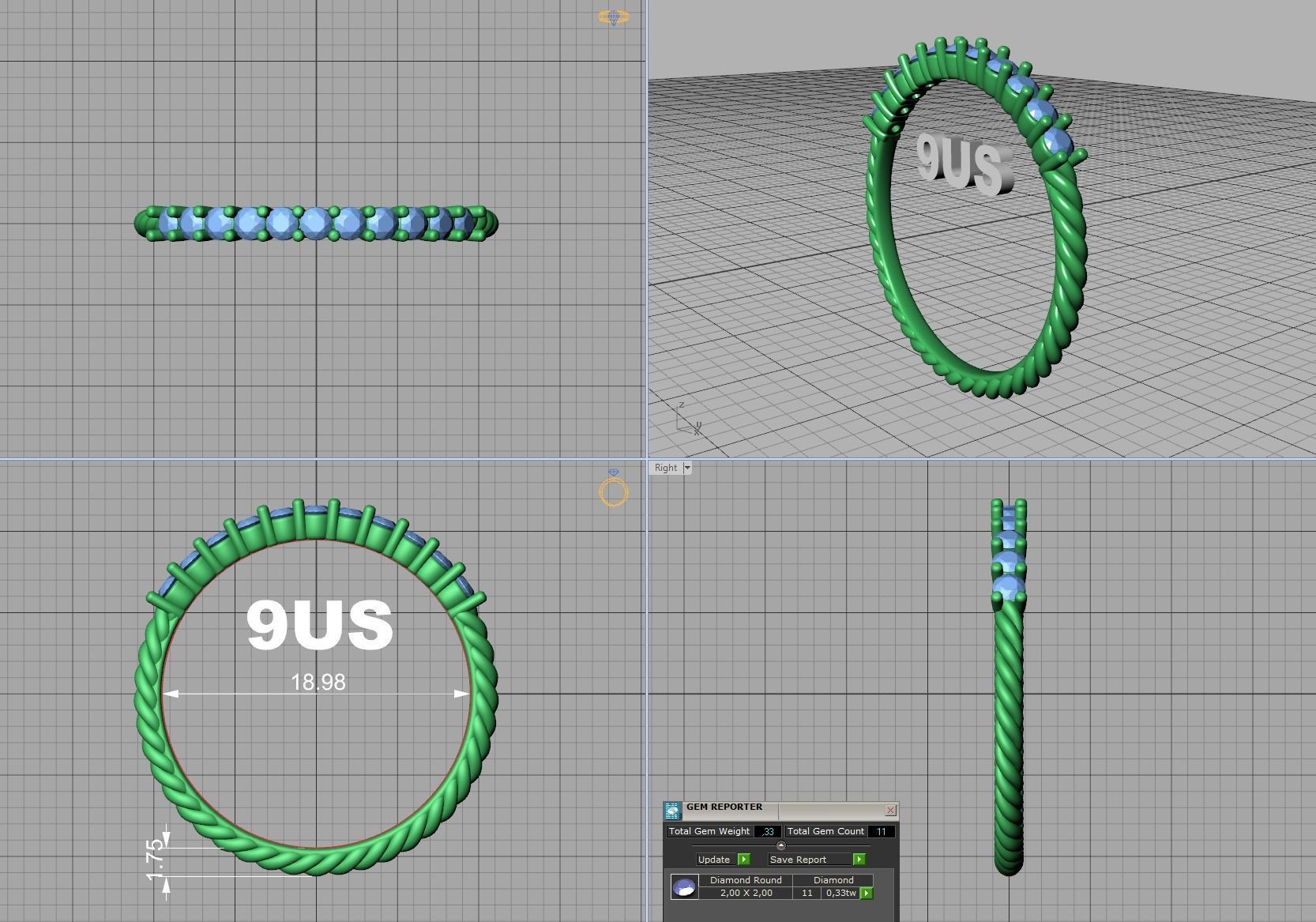Close the Gem Reporter panel
The image size is (1316, 922).
(x=890, y=810)
